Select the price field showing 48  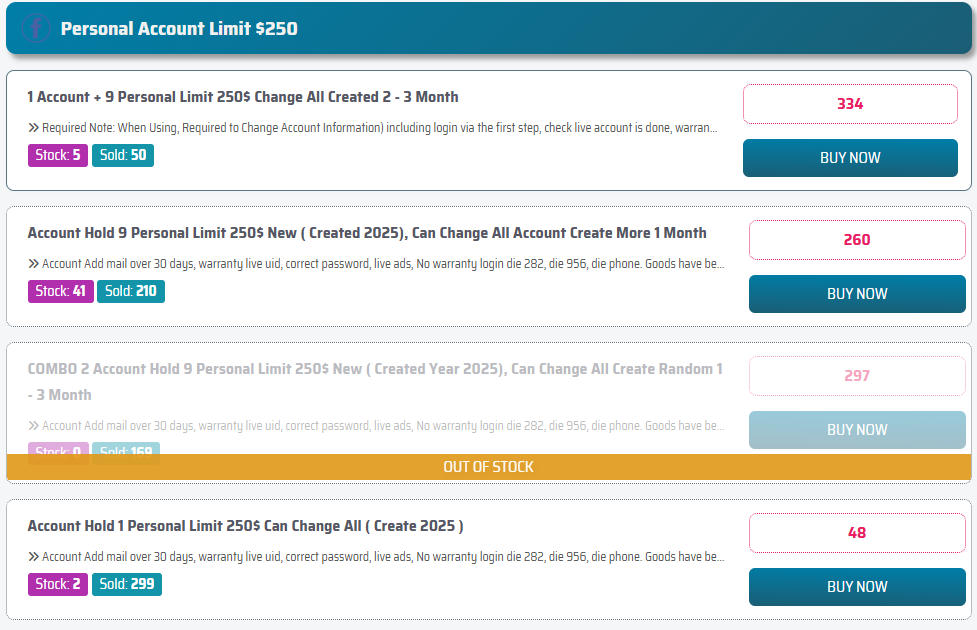pos(856,533)
